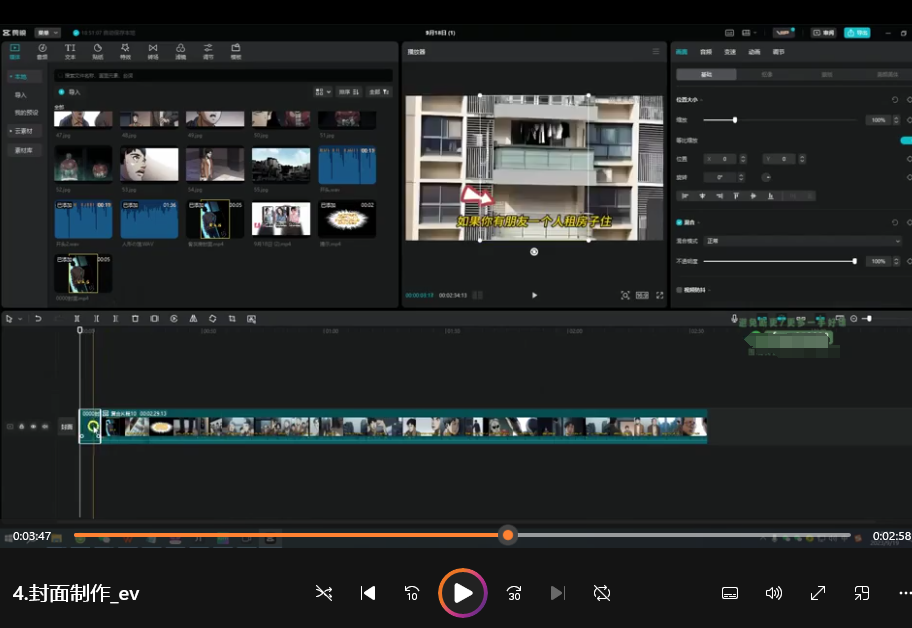
Task: Click the trash Delete icon in timeline toolbar
Action: pyautogui.click(x=135, y=319)
